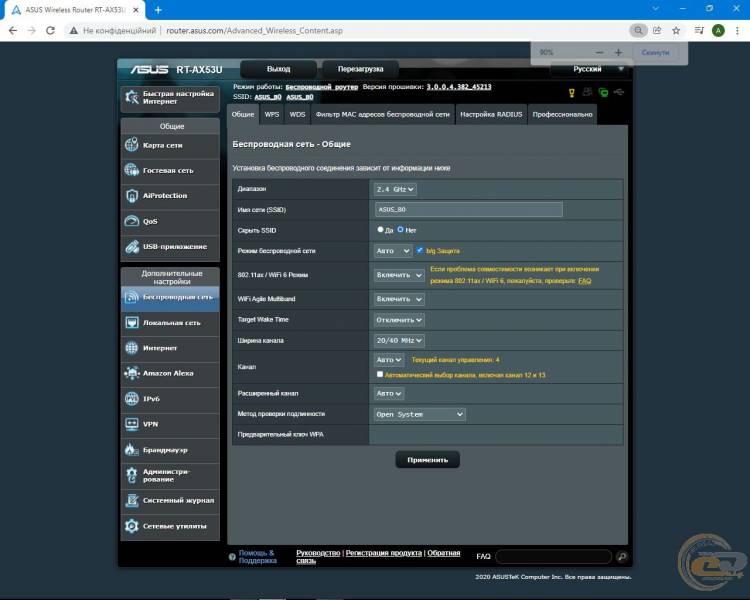Switch to the WDS tab
Screen dimensions: 750x600
pos(297,114)
